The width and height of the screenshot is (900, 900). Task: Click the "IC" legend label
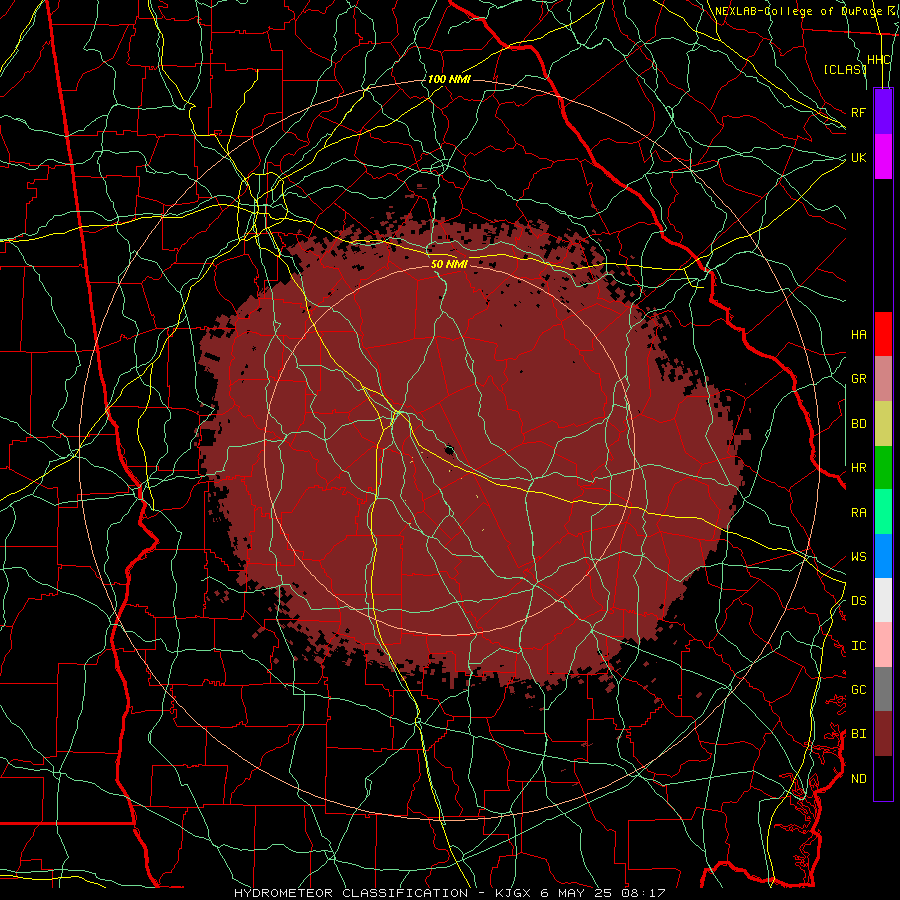point(859,646)
